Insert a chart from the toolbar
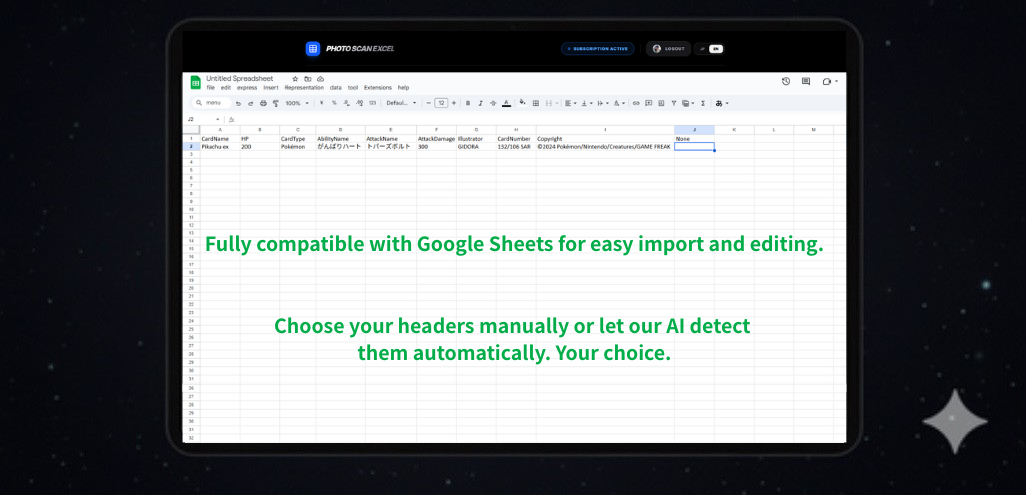This screenshot has width=1026, height=495. point(662,103)
